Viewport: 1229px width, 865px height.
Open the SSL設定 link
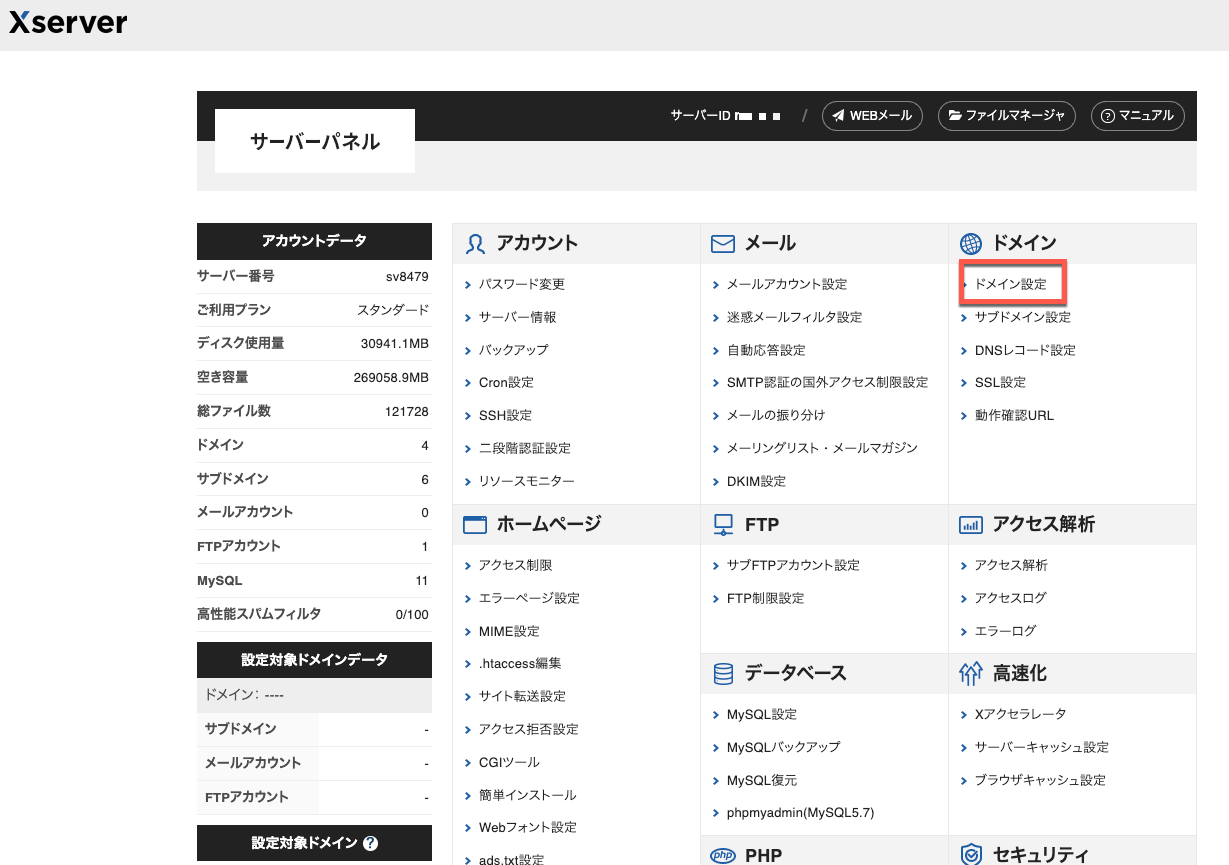(1000, 382)
